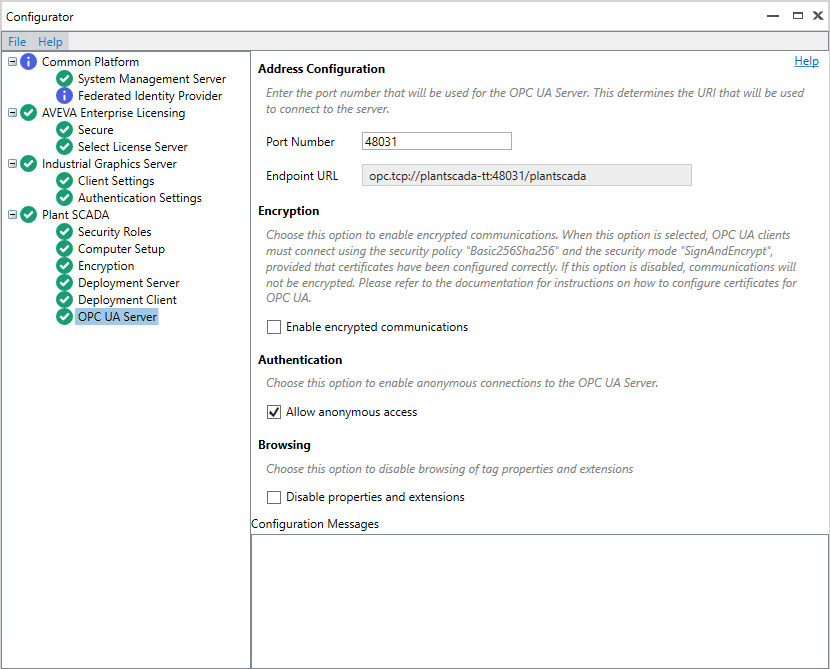
Task: Enable encrypted communications checkbox
Action: [274, 327]
